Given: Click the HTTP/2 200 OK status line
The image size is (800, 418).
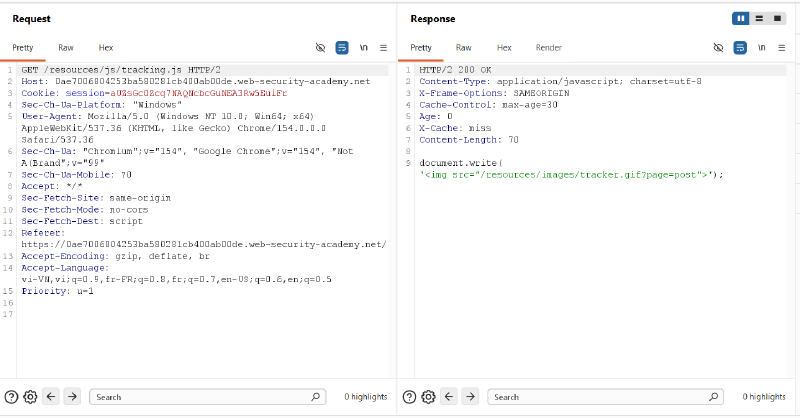Looking at the screenshot, I should (x=455, y=70).
